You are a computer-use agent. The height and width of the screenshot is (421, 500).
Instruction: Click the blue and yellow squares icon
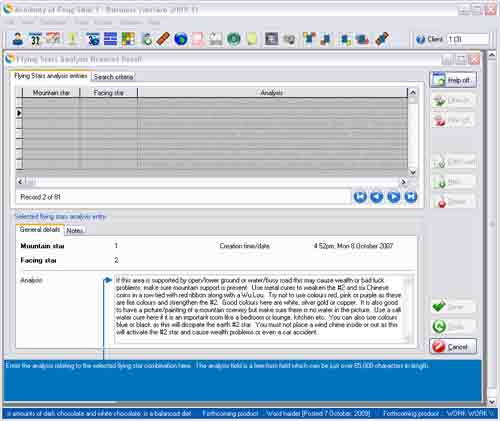[345, 39]
